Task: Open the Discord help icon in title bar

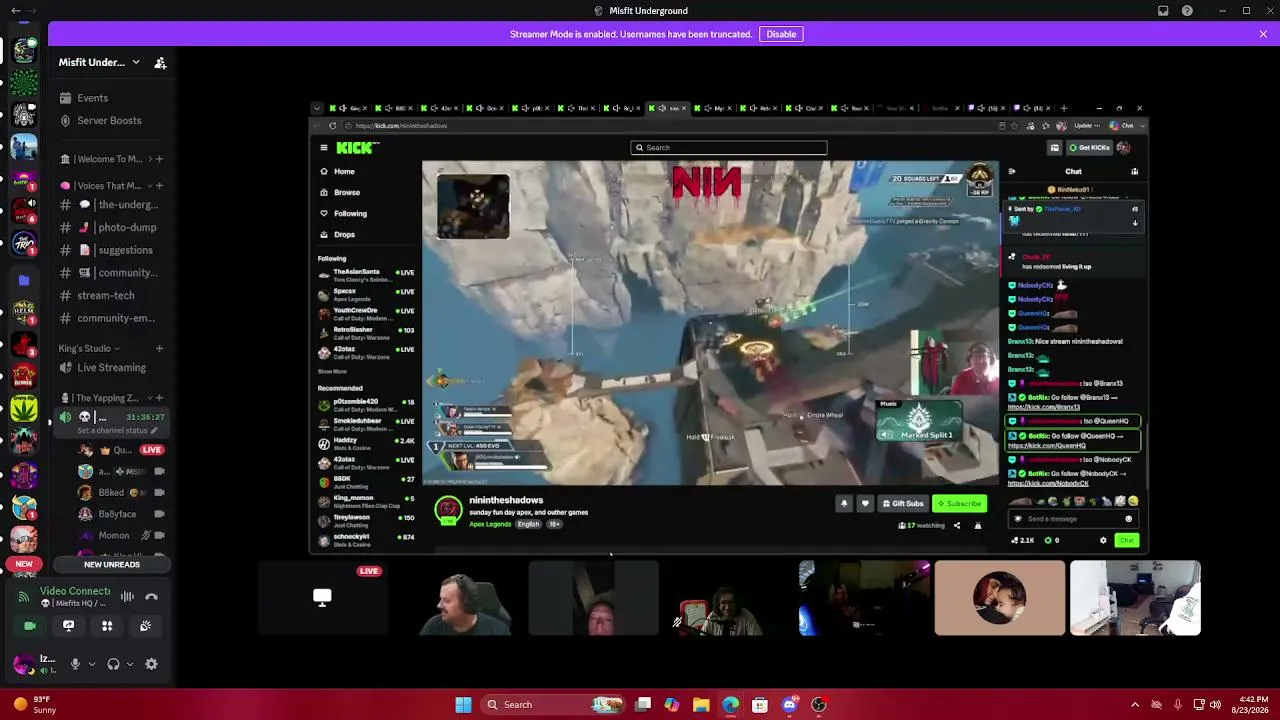Action: pos(1187,11)
